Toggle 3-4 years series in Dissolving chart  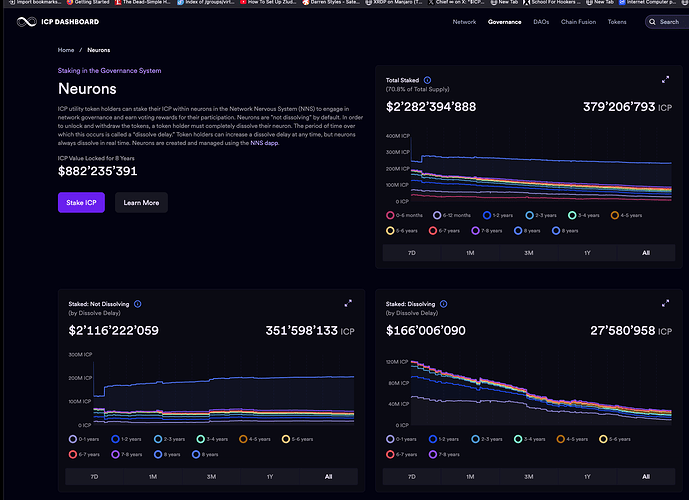click(529, 439)
